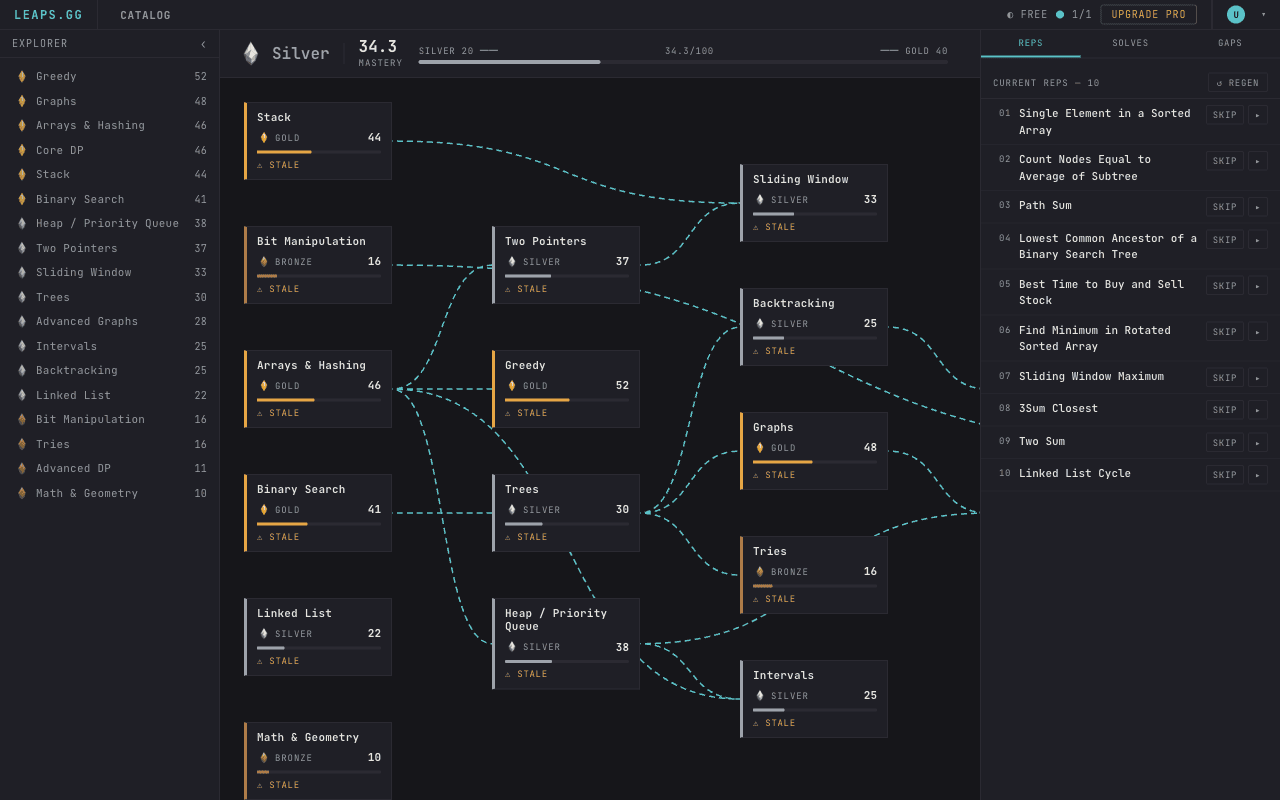This screenshot has width=1280, height=800.
Task: Open the Catalog menu
Action: coord(146,15)
